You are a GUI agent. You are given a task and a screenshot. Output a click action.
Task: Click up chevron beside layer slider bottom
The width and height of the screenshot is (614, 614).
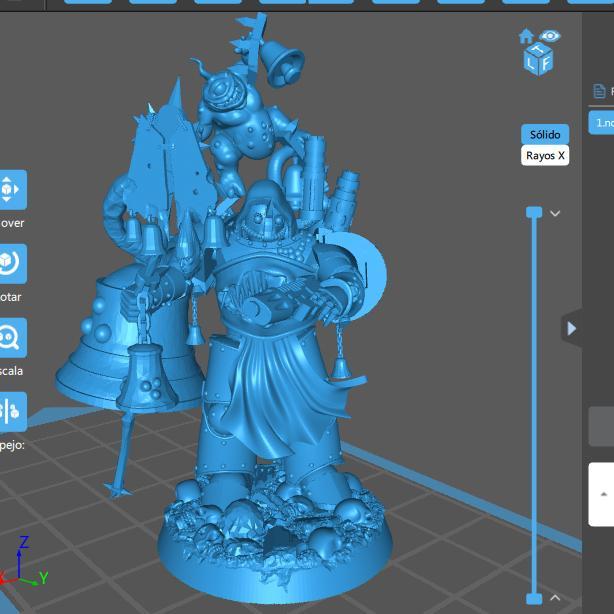tap(555, 598)
